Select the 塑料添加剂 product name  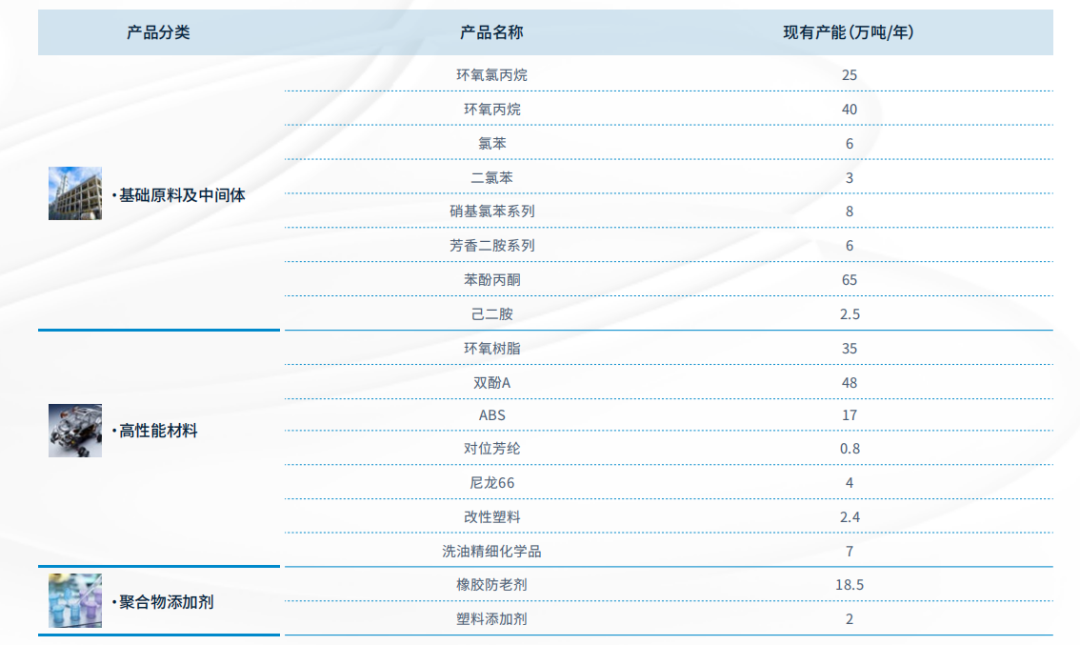coord(492,619)
